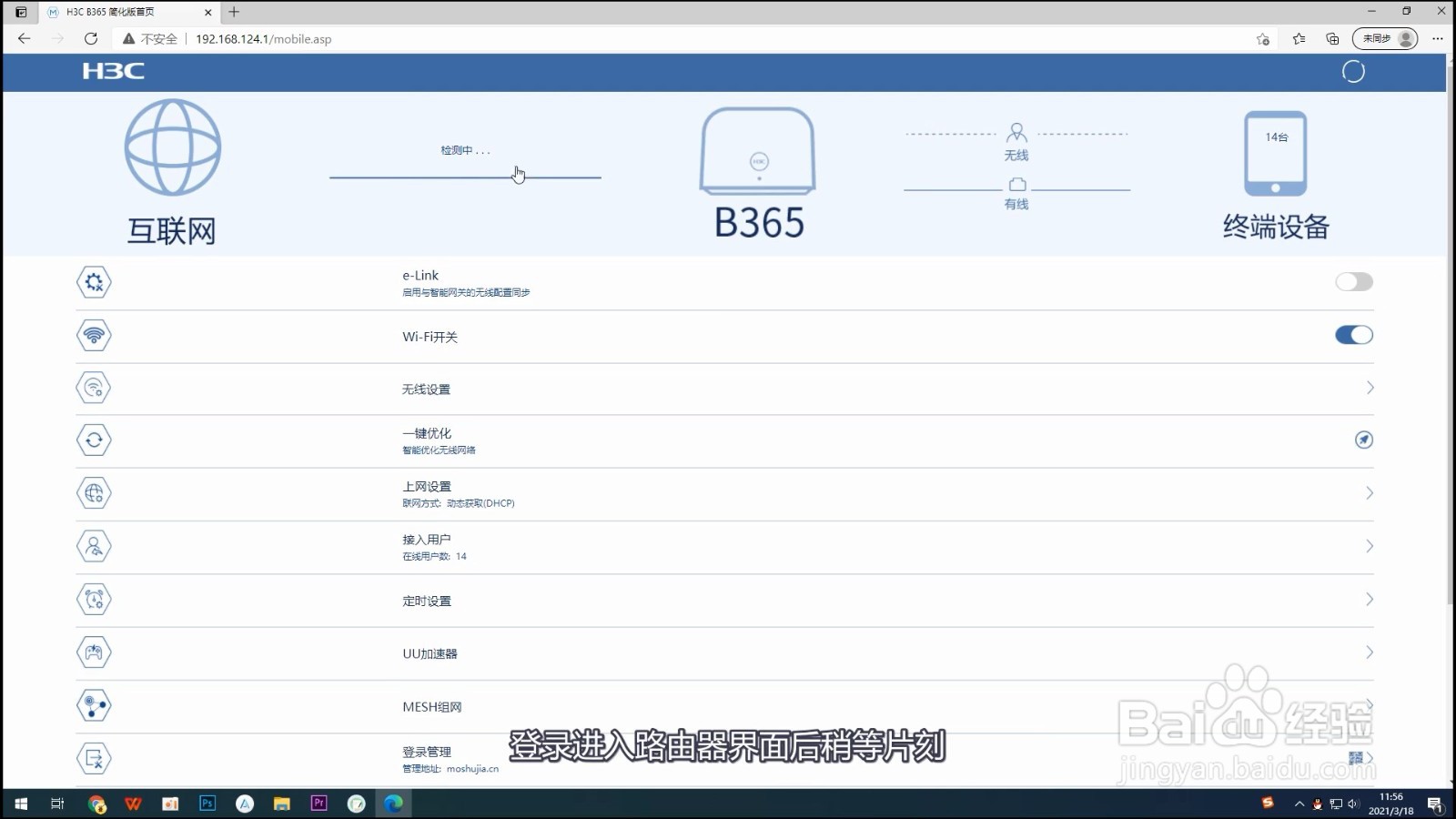Click the Wi-Fi signal row icon
Screen dimensions: 1456x819
click(94, 335)
